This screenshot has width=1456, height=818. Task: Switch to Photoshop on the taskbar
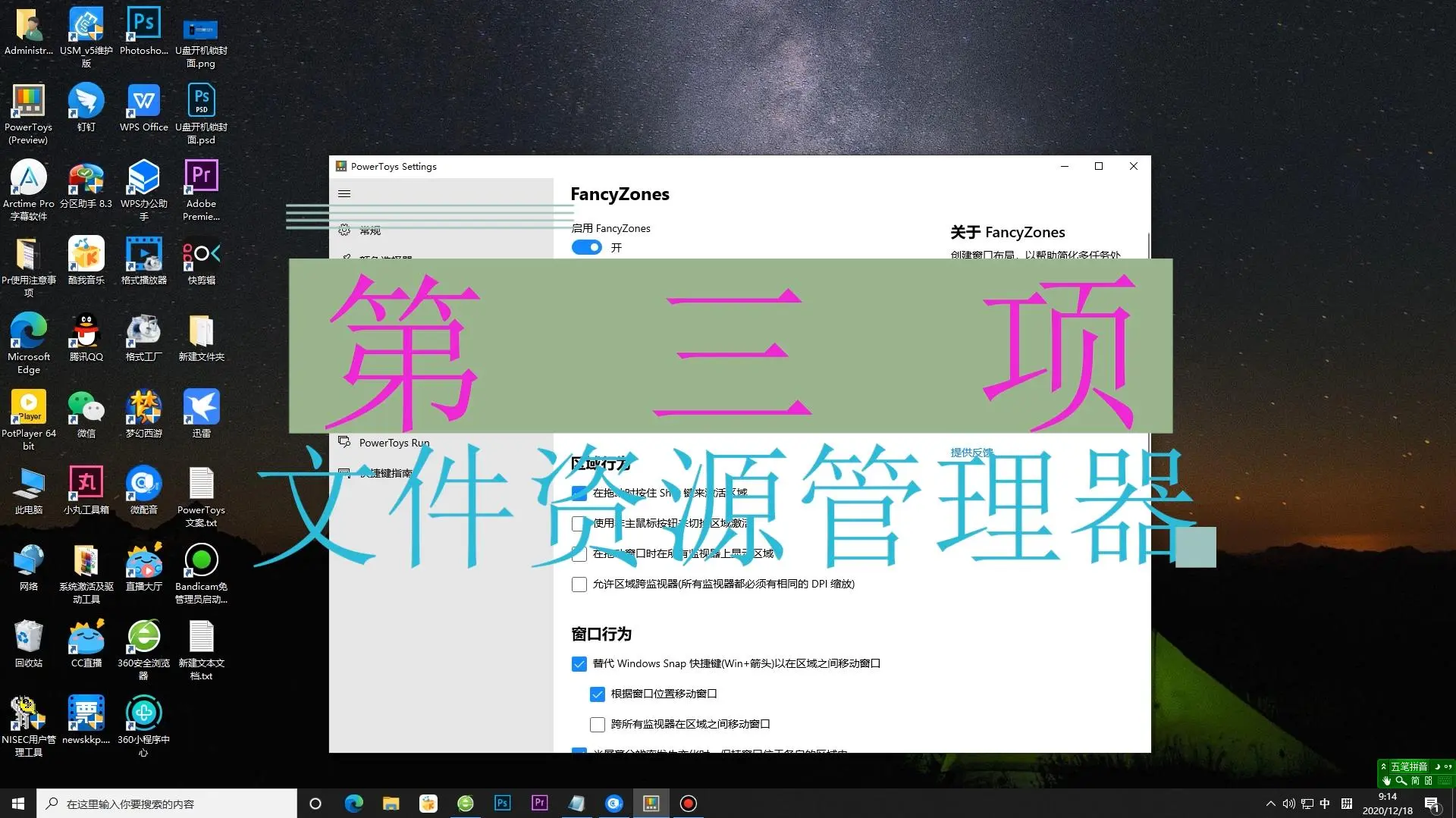point(502,804)
